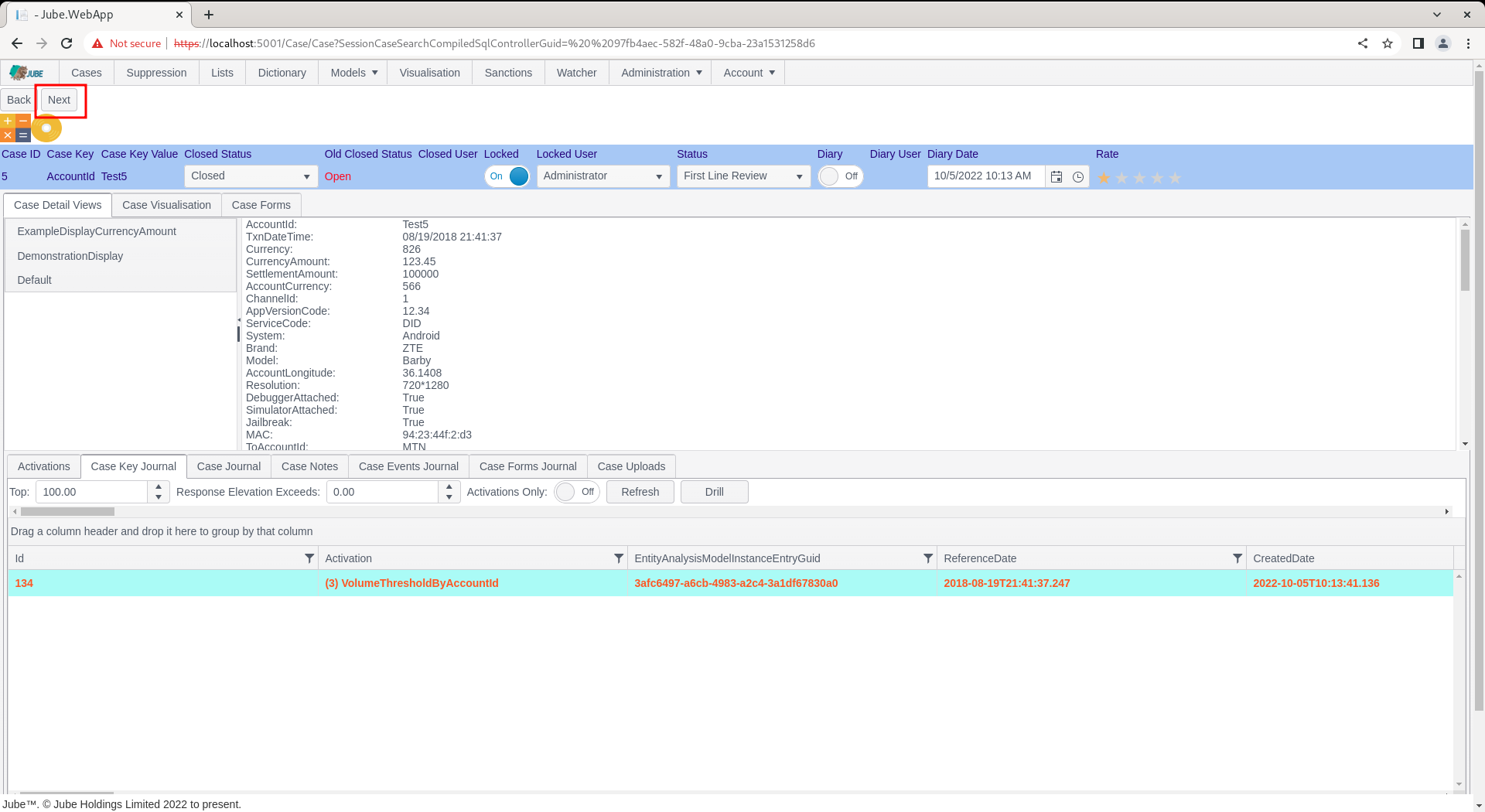1485x812 pixels.
Task: Select ExampleDisplayCurrencyAmount detail view
Action: click(x=120, y=231)
